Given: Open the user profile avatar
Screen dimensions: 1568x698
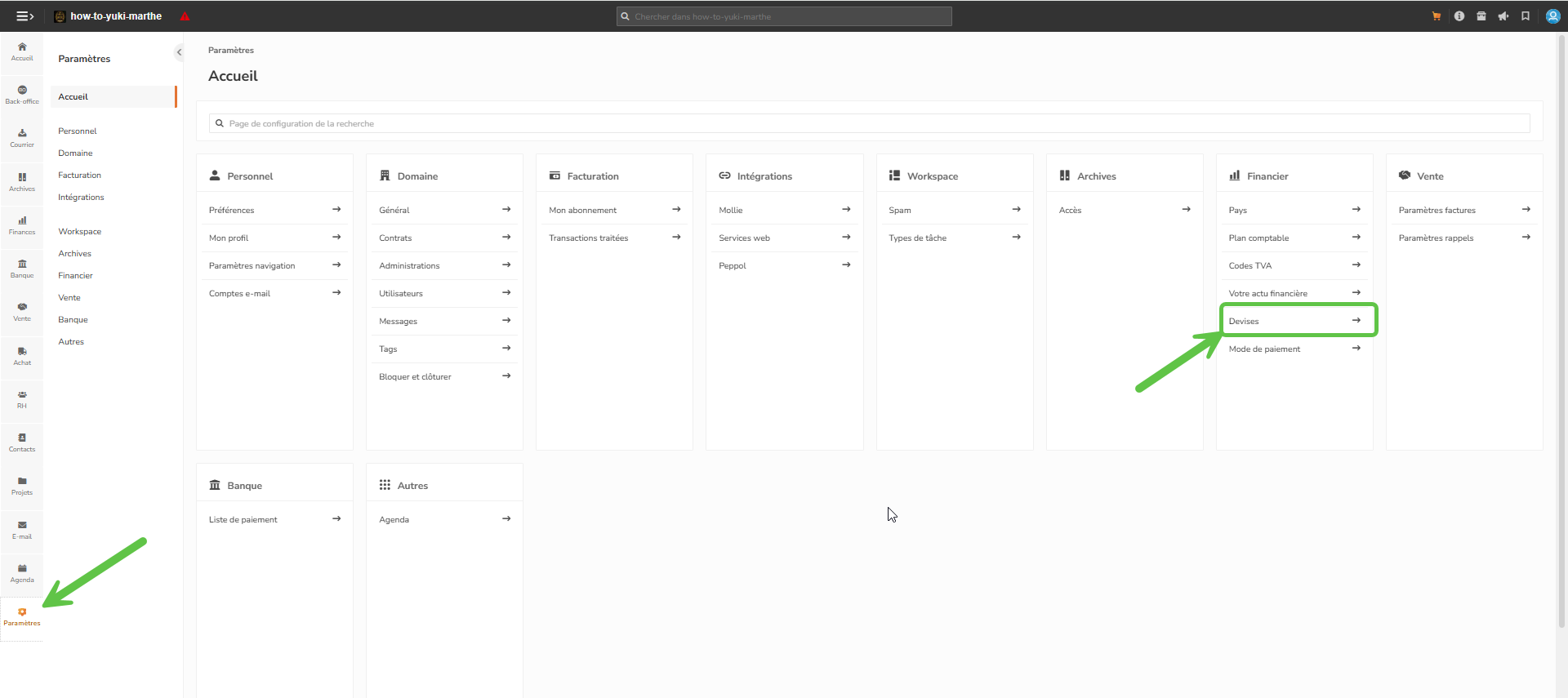Looking at the screenshot, I should (x=1553, y=16).
